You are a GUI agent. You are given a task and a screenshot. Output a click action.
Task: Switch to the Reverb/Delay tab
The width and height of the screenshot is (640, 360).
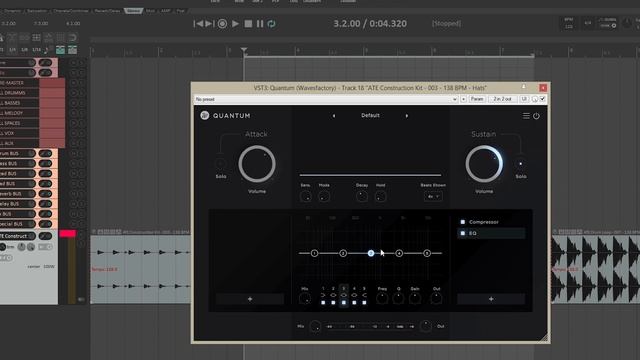click(107, 11)
